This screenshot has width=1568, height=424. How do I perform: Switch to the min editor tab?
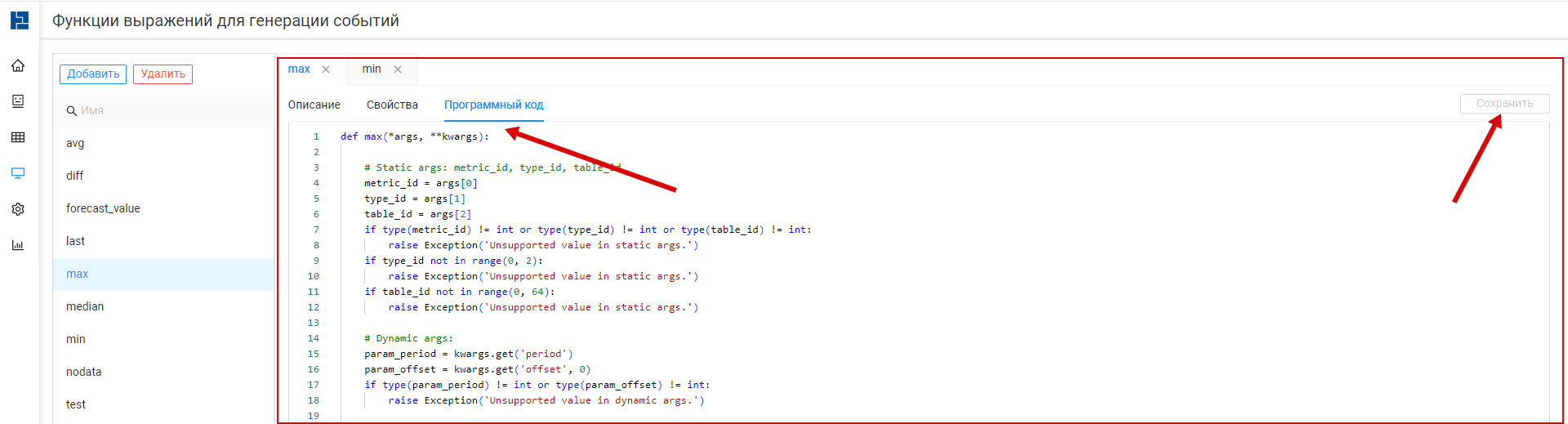click(372, 69)
